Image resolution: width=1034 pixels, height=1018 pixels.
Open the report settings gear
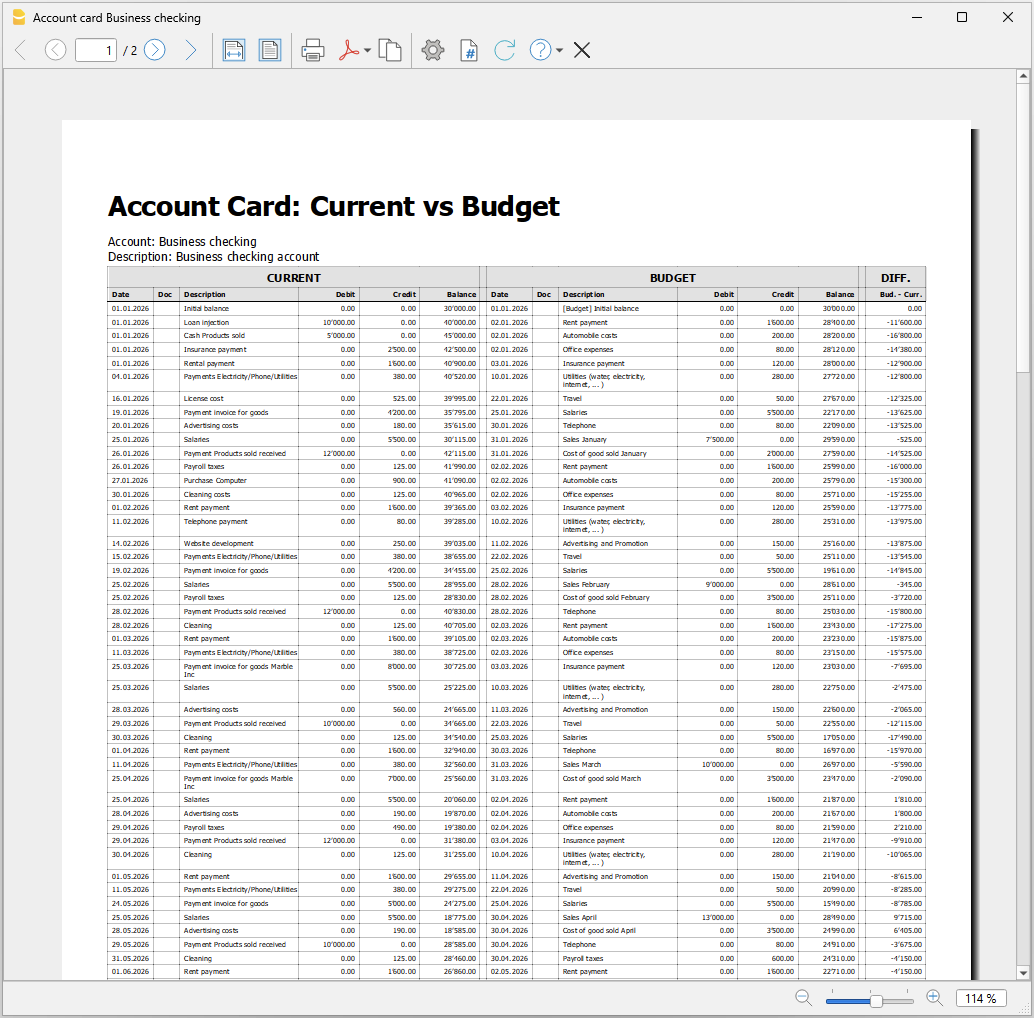433,49
